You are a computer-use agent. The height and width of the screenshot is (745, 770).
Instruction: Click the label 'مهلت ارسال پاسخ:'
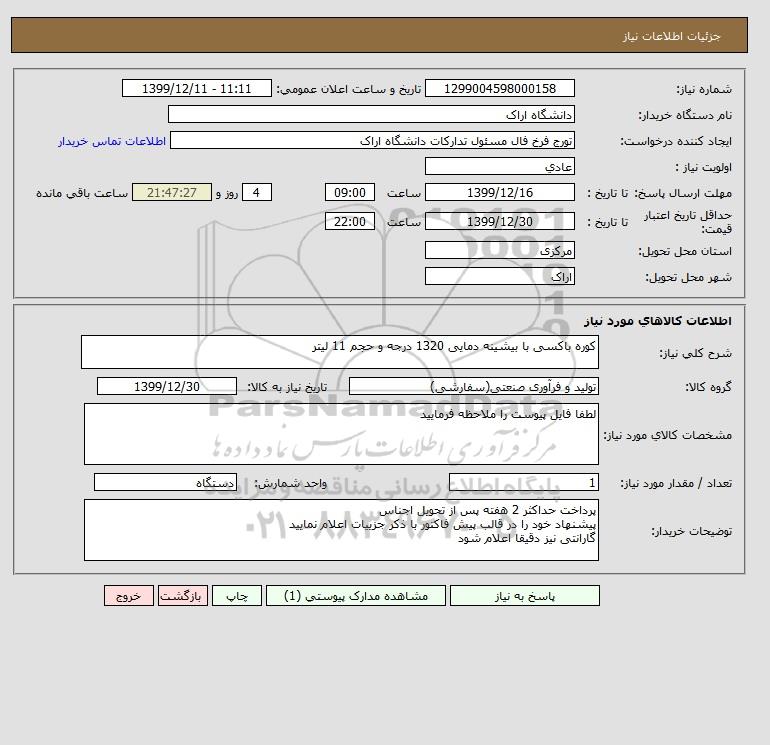tap(683, 193)
